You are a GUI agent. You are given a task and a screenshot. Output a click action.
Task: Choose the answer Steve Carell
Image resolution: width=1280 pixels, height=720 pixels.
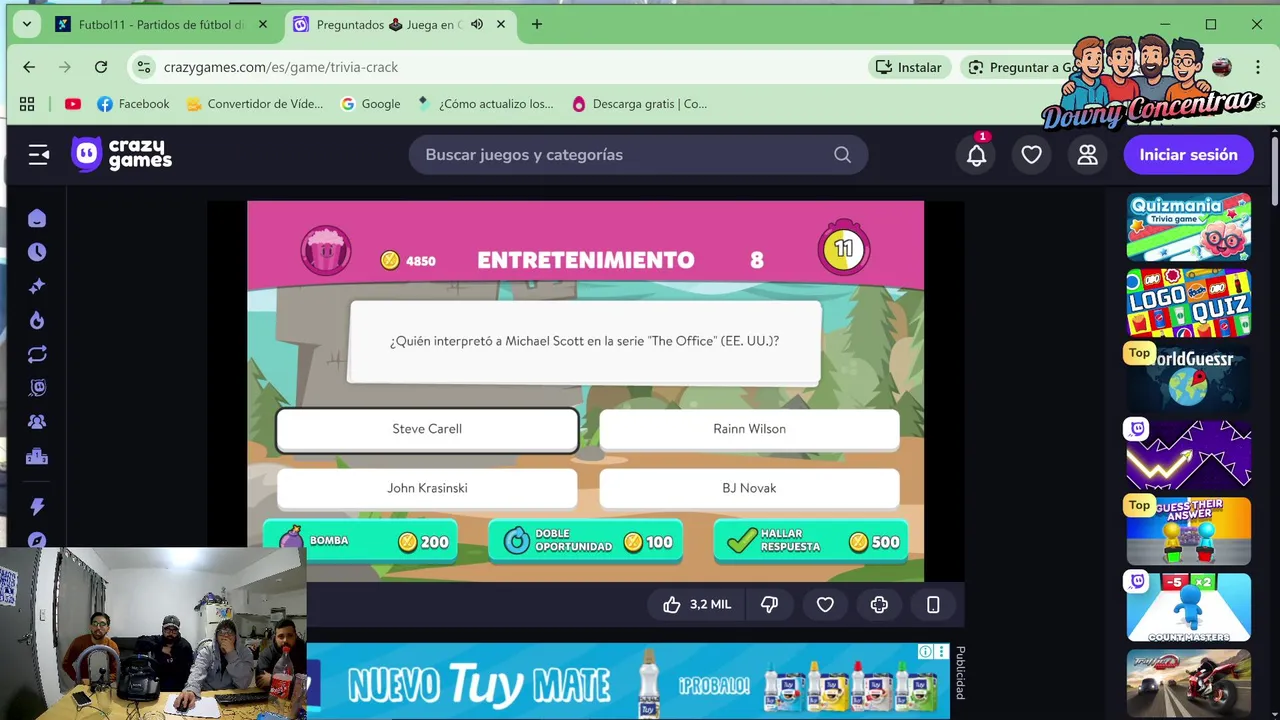pyautogui.click(x=427, y=429)
